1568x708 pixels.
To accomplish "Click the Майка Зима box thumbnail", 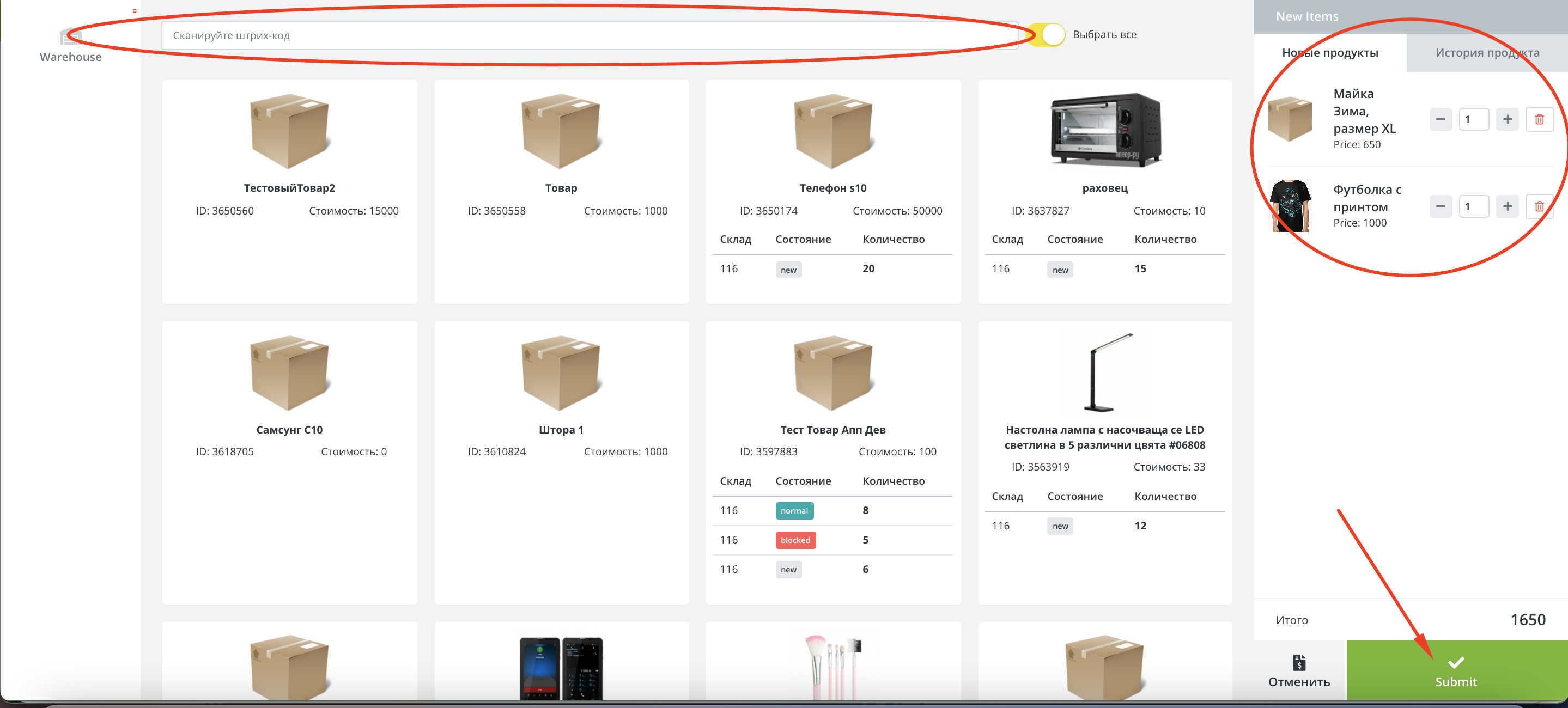I will click(x=1290, y=119).
